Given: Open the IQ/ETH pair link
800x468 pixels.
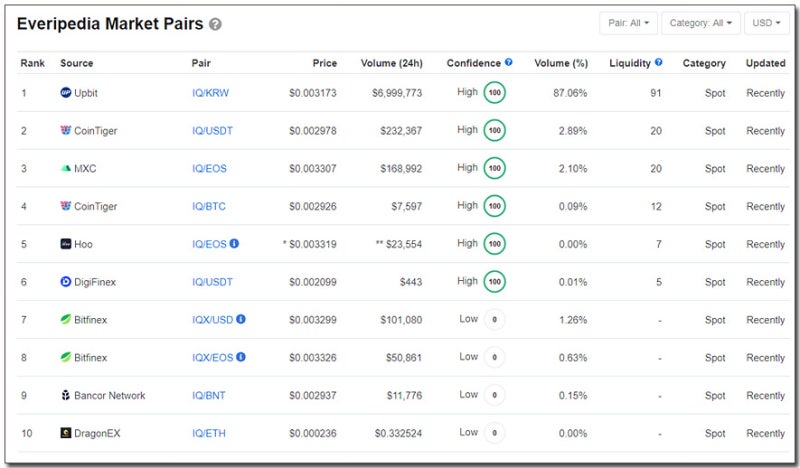Looking at the screenshot, I should 209,433.
